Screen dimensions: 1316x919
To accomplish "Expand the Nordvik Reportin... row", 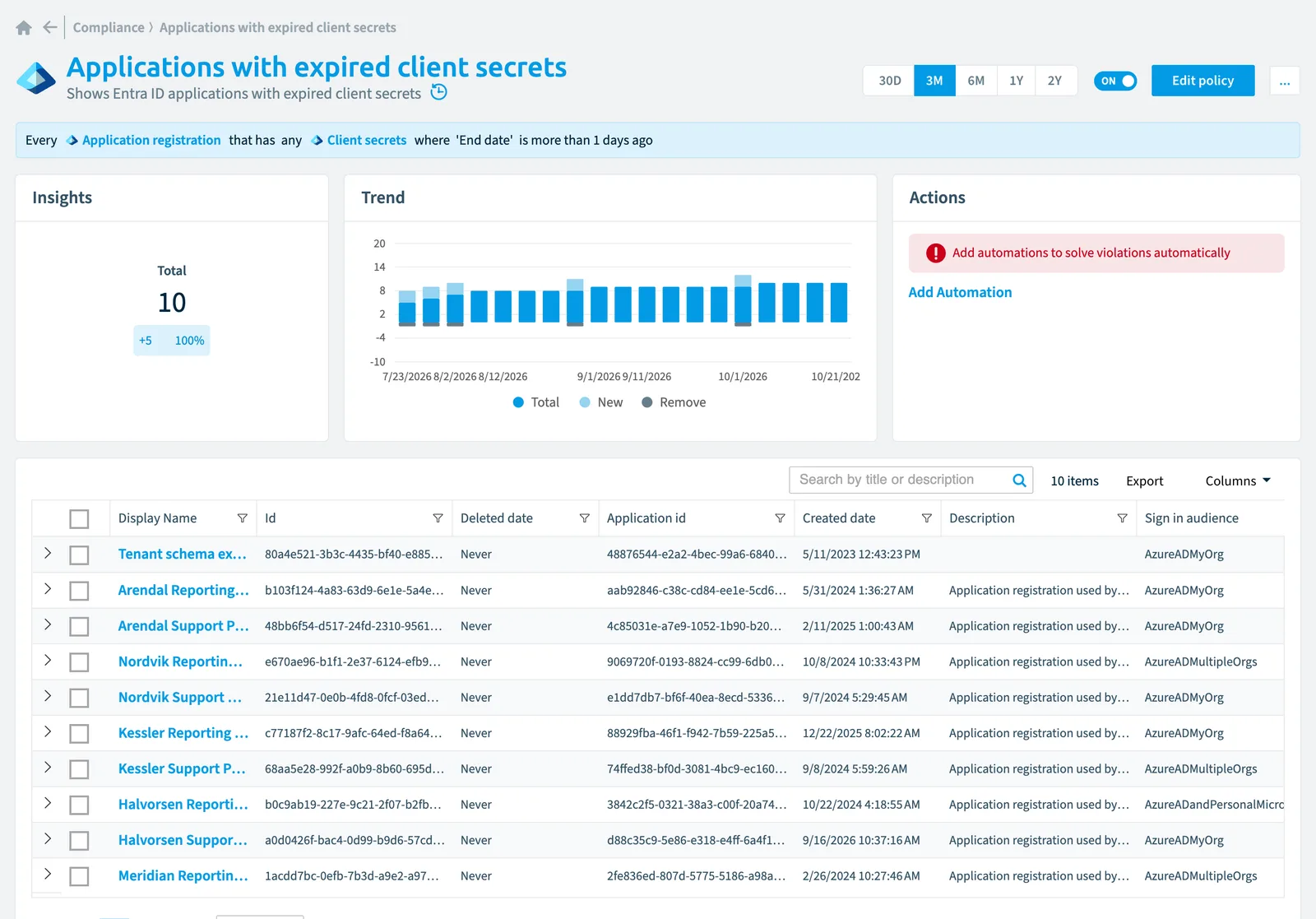I will [48, 660].
